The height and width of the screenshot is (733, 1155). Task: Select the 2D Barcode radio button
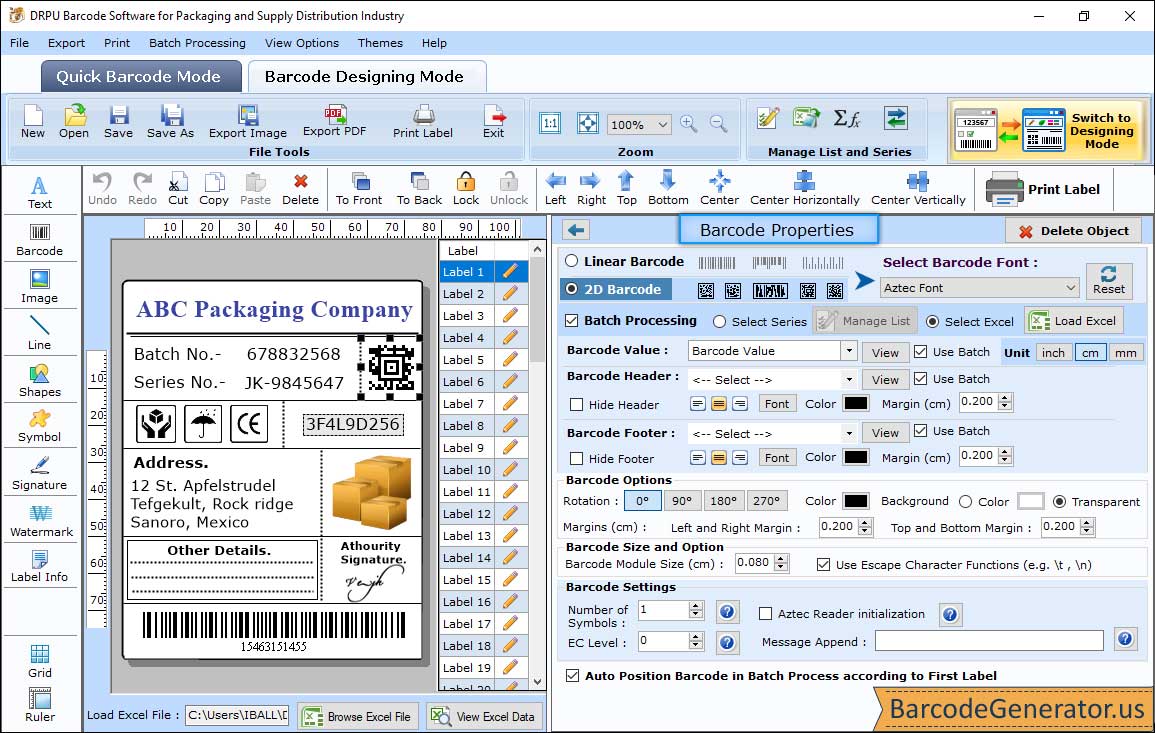[572, 289]
